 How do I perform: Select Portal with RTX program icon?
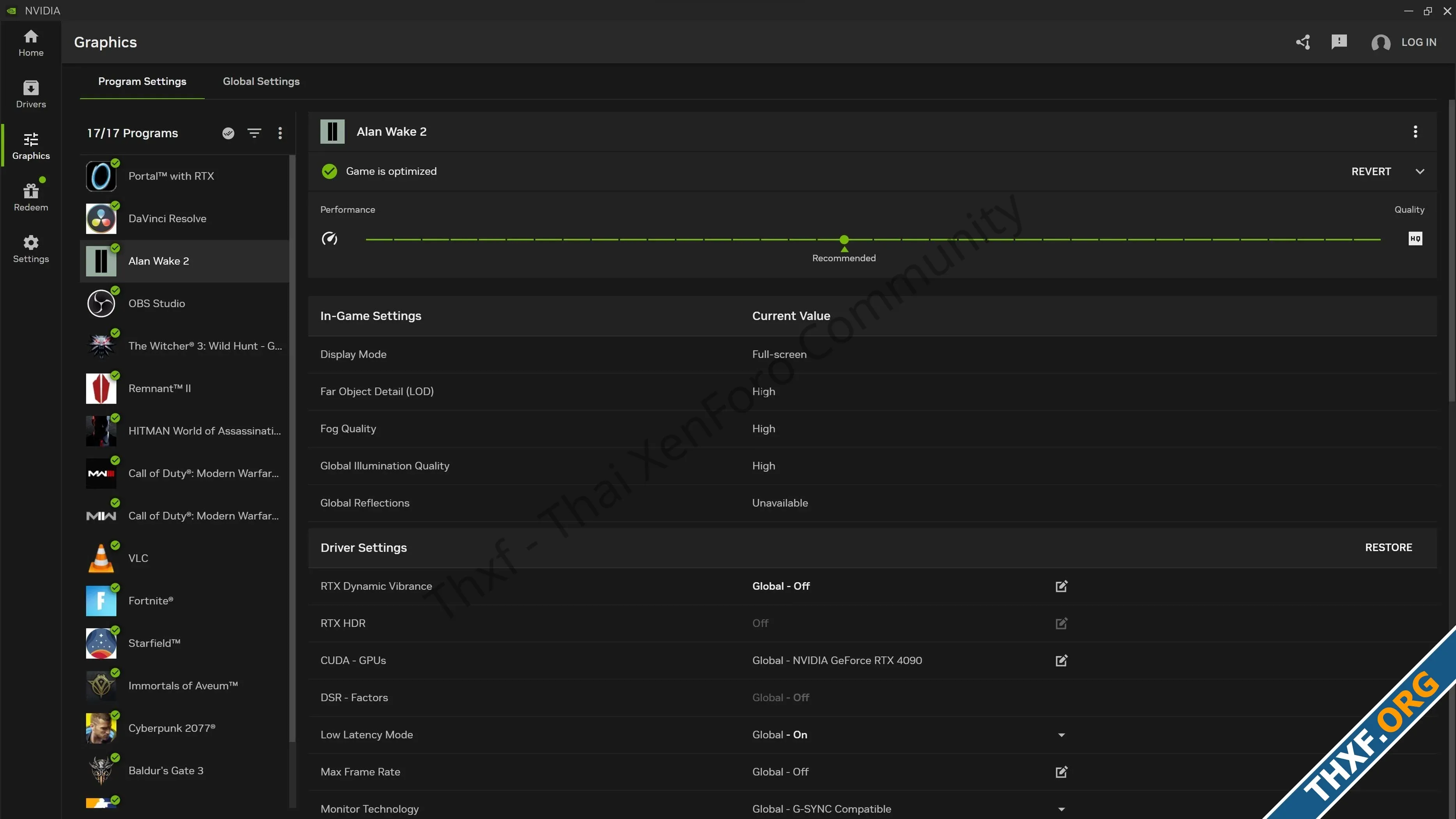click(x=101, y=176)
